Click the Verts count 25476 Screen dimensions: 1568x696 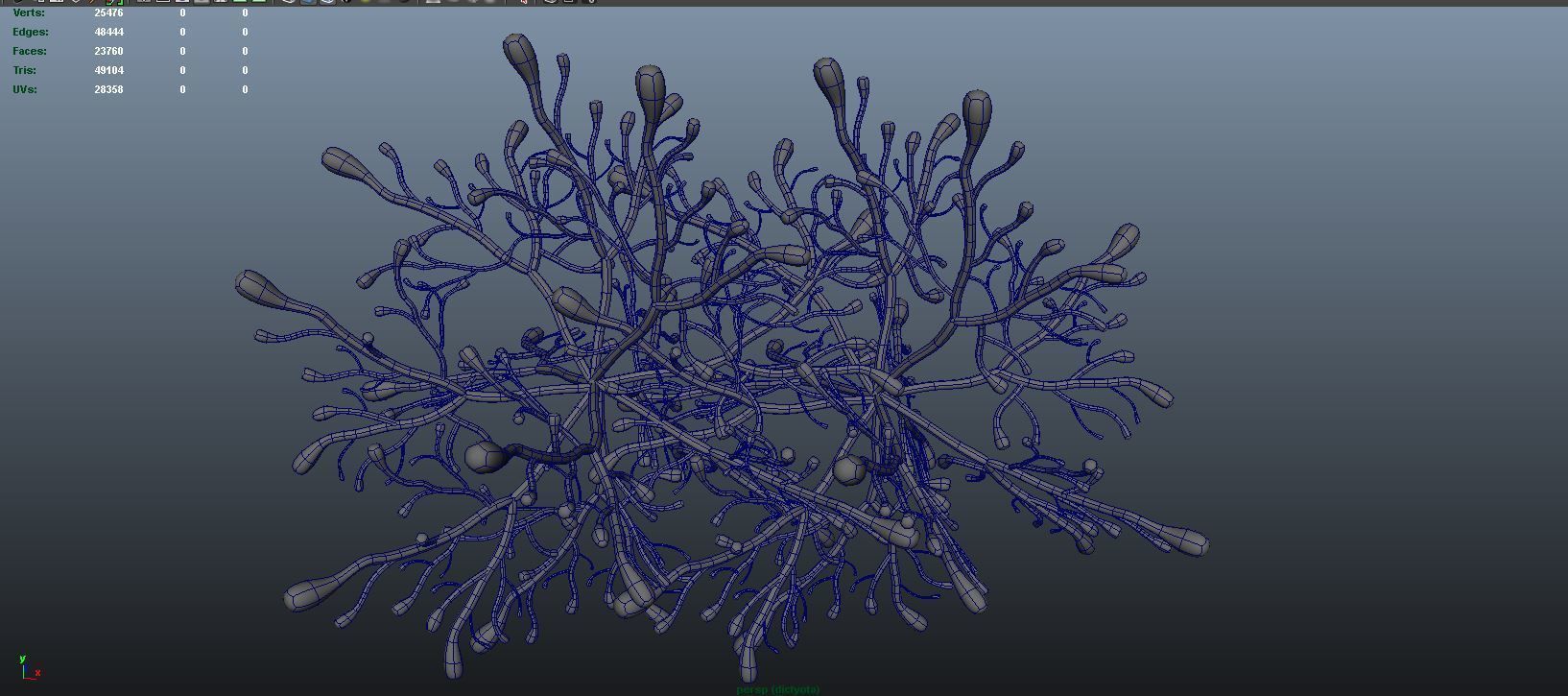click(x=108, y=12)
